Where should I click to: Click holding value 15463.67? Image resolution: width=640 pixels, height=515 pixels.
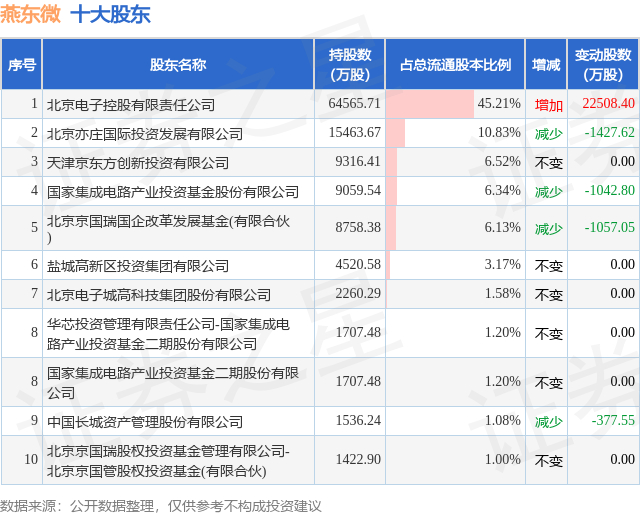(354, 132)
